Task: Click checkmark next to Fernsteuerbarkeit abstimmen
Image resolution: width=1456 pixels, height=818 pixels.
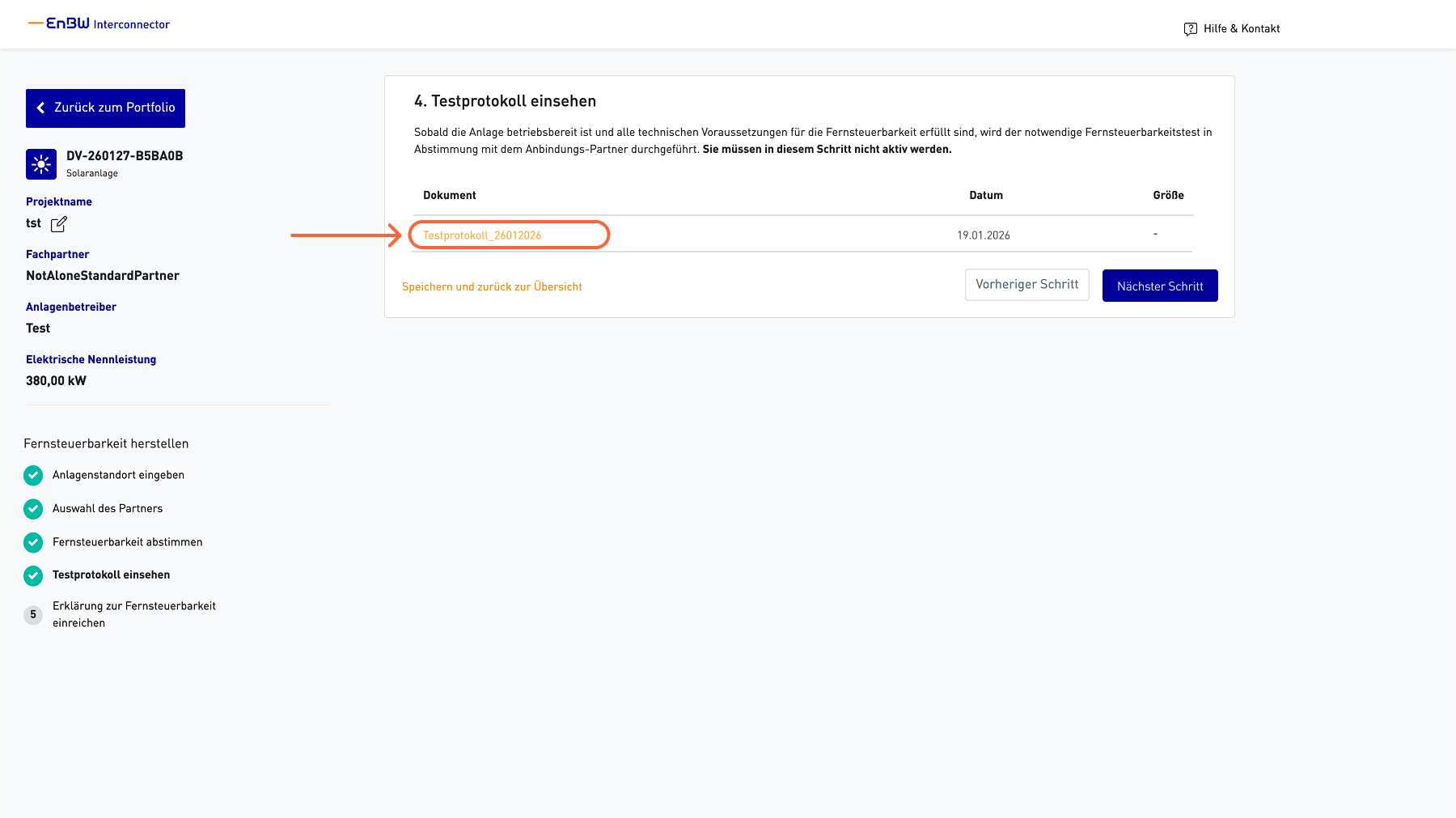Action: (x=33, y=542)
